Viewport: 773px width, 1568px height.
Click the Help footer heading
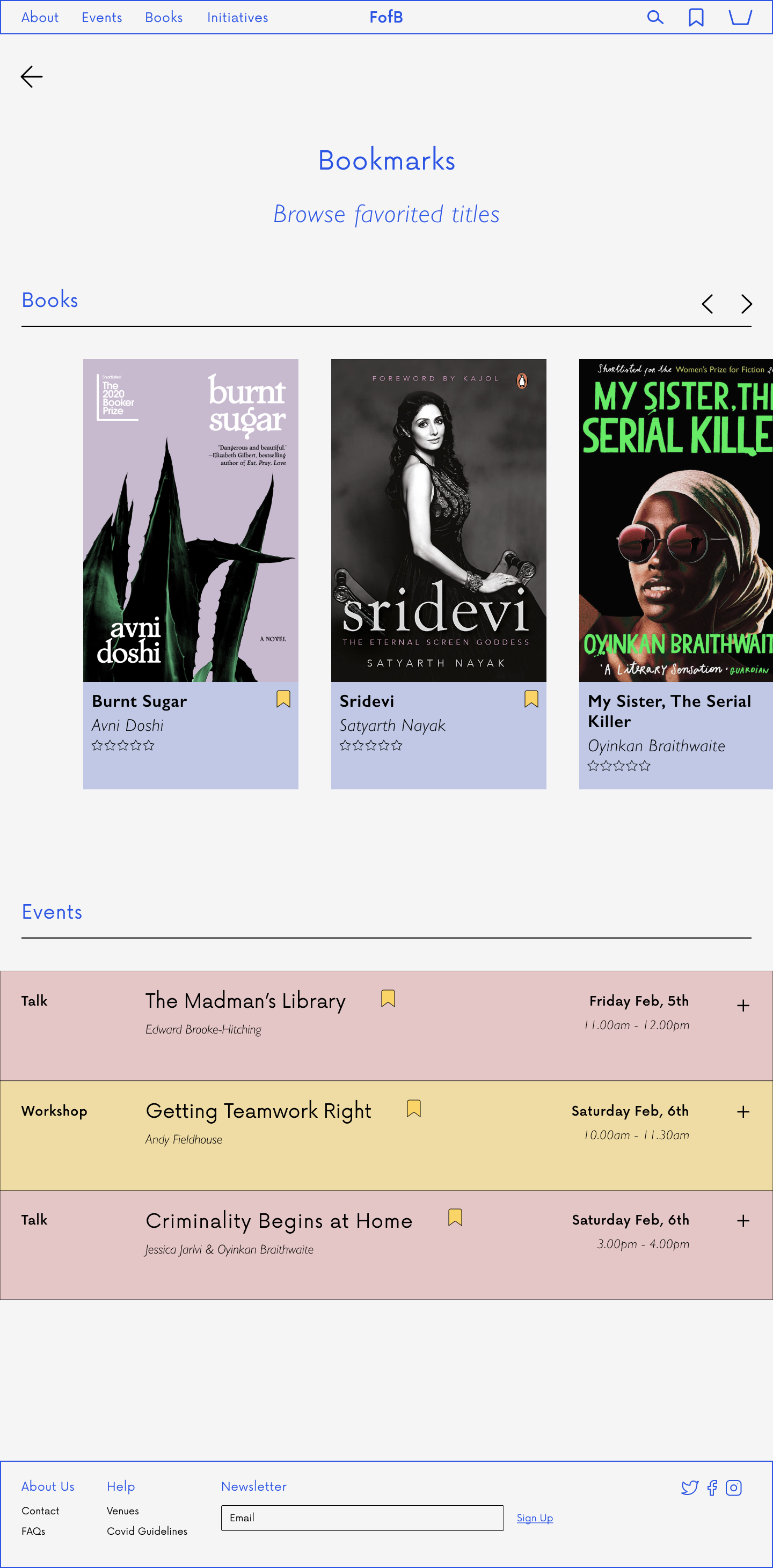(121, 1486)
